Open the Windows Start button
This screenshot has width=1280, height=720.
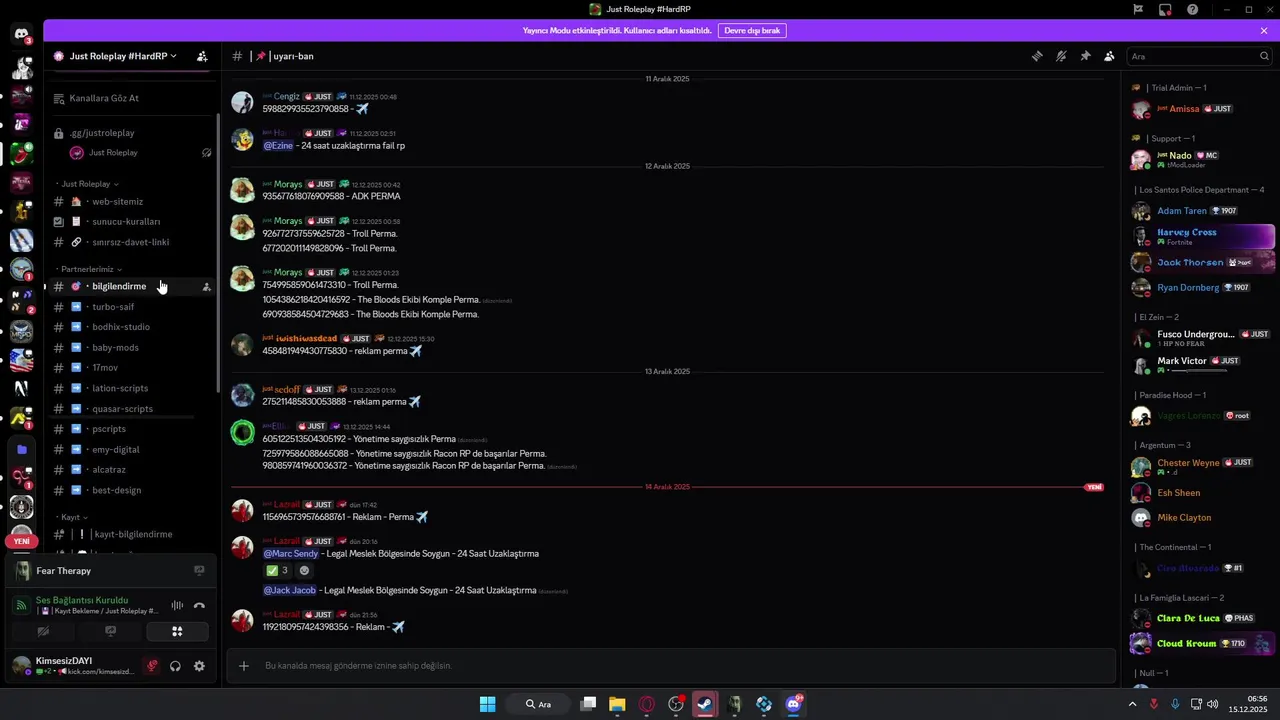coord(487,704)
